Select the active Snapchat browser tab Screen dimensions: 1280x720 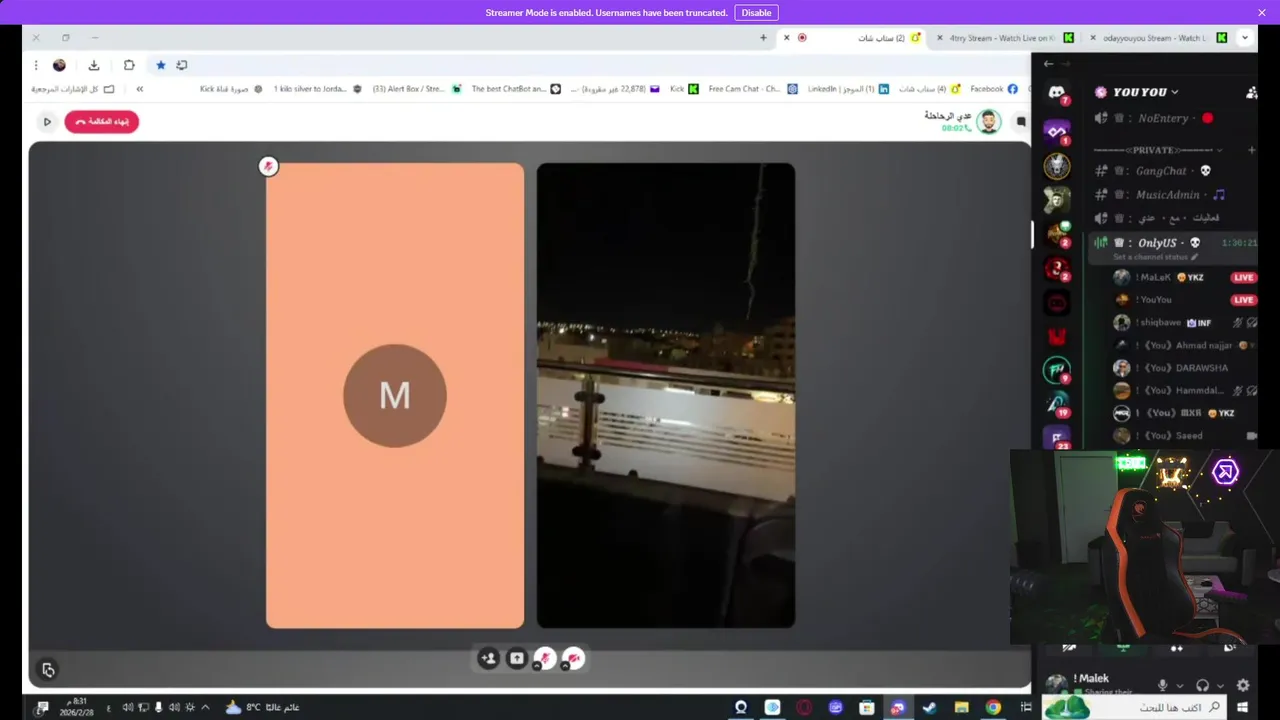(x=853, y=38)
